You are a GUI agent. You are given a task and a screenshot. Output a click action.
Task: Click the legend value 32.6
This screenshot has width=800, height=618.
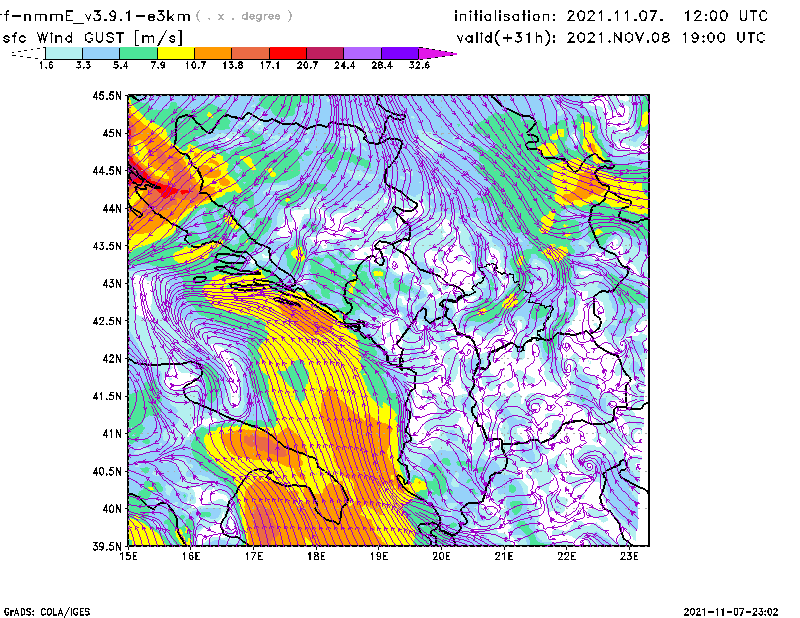419,65
